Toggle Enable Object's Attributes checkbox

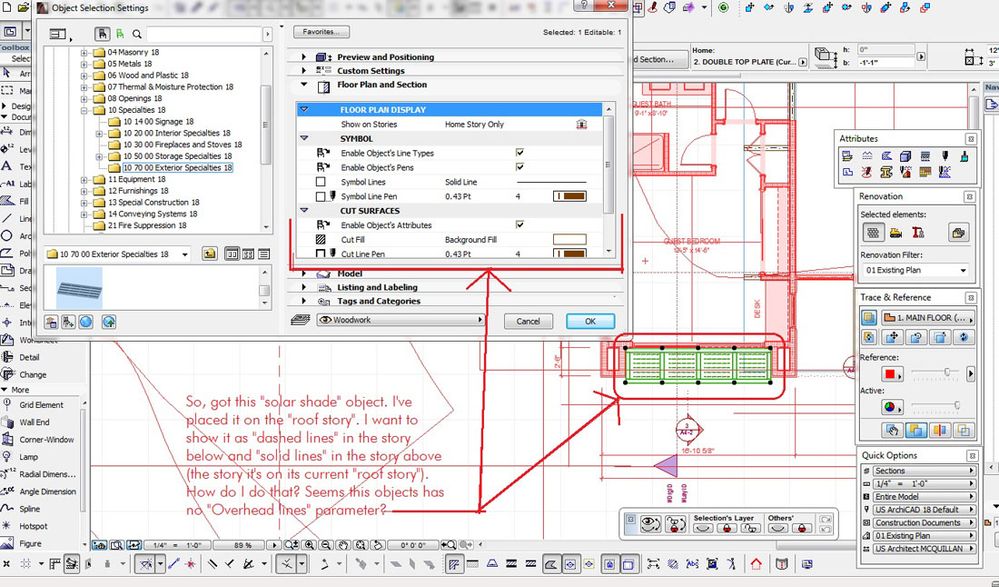point(519,225)
